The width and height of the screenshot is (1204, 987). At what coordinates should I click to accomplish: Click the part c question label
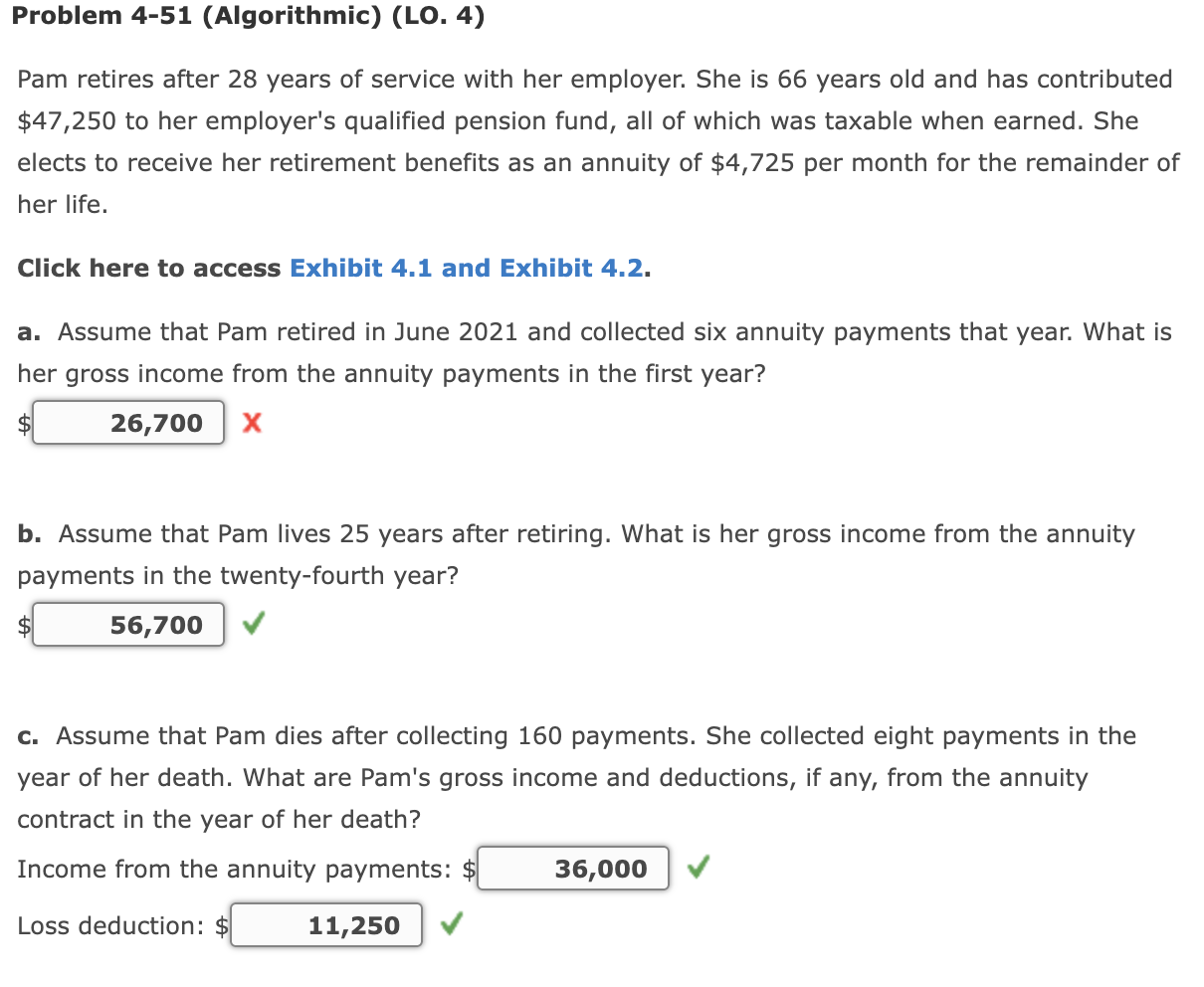click(27, 735)
